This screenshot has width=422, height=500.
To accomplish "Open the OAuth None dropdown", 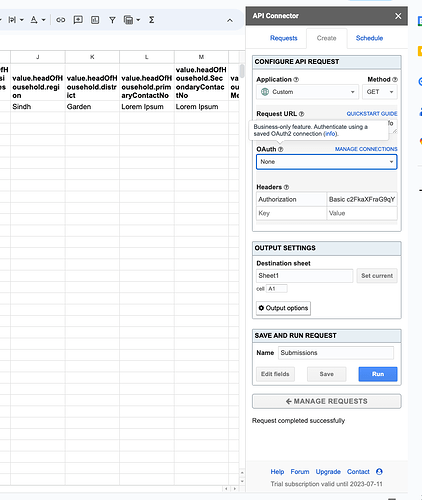I will (x=327, y=162).
